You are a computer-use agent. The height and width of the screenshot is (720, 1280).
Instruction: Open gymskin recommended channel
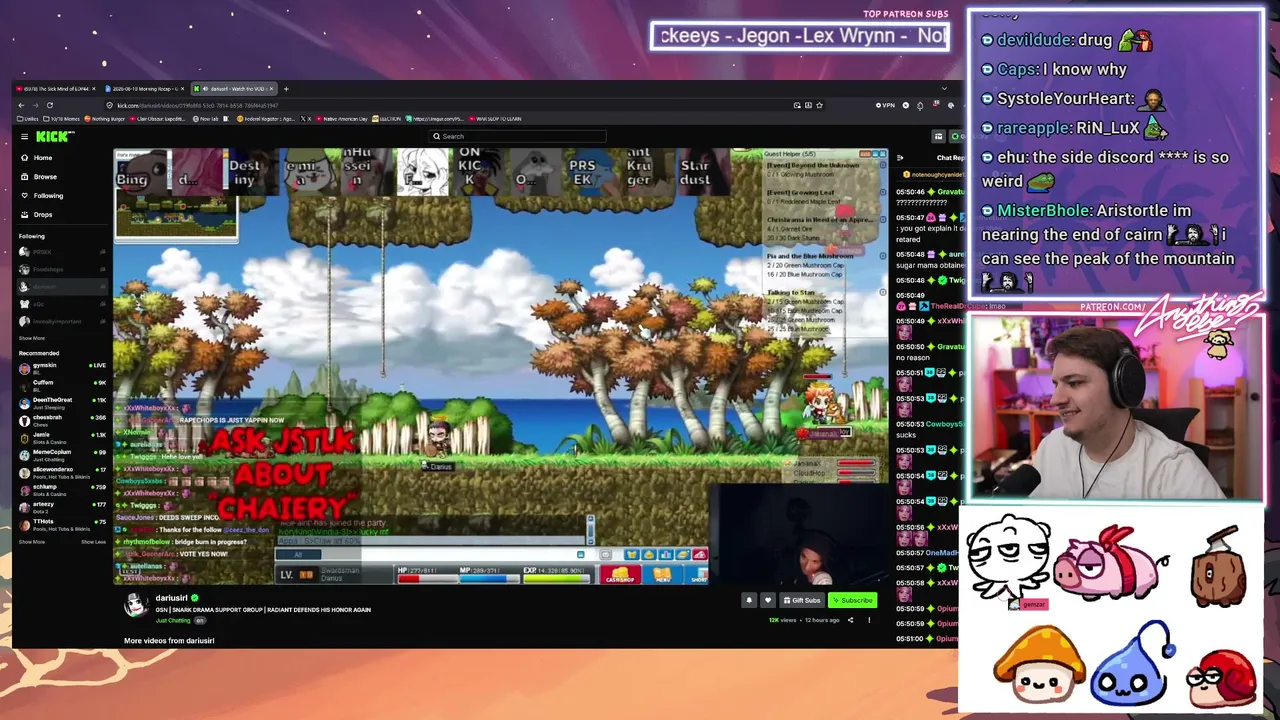point(62,368)
